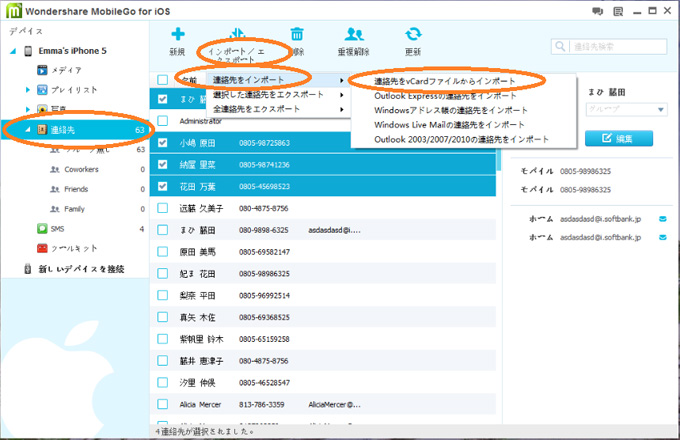Image resolution: width=680 pixels, height=440 pixels.
Task: Click the メディア media icon in sidebar
Action: pyautogui.click(x=42, y=70)
